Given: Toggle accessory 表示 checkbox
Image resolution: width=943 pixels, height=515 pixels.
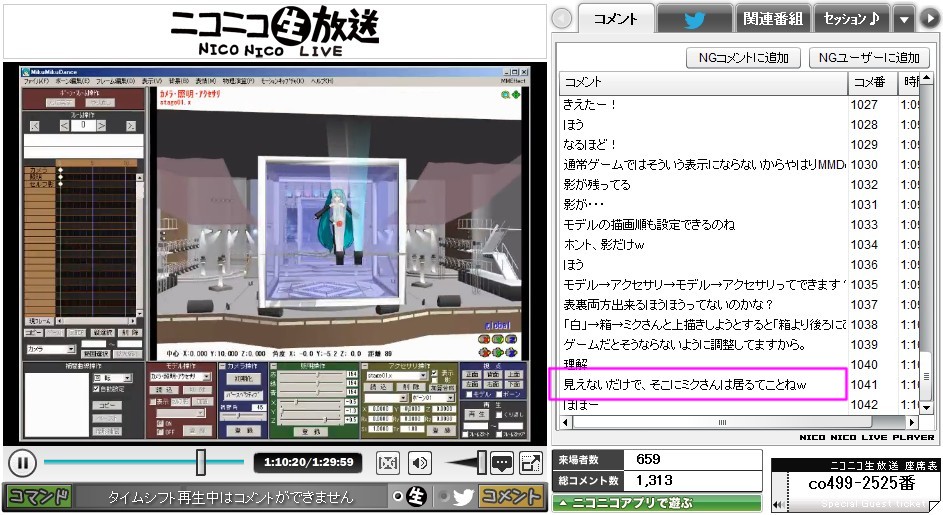Looking at the screenshot, I should pyautogui.click(x=434, y=373).
